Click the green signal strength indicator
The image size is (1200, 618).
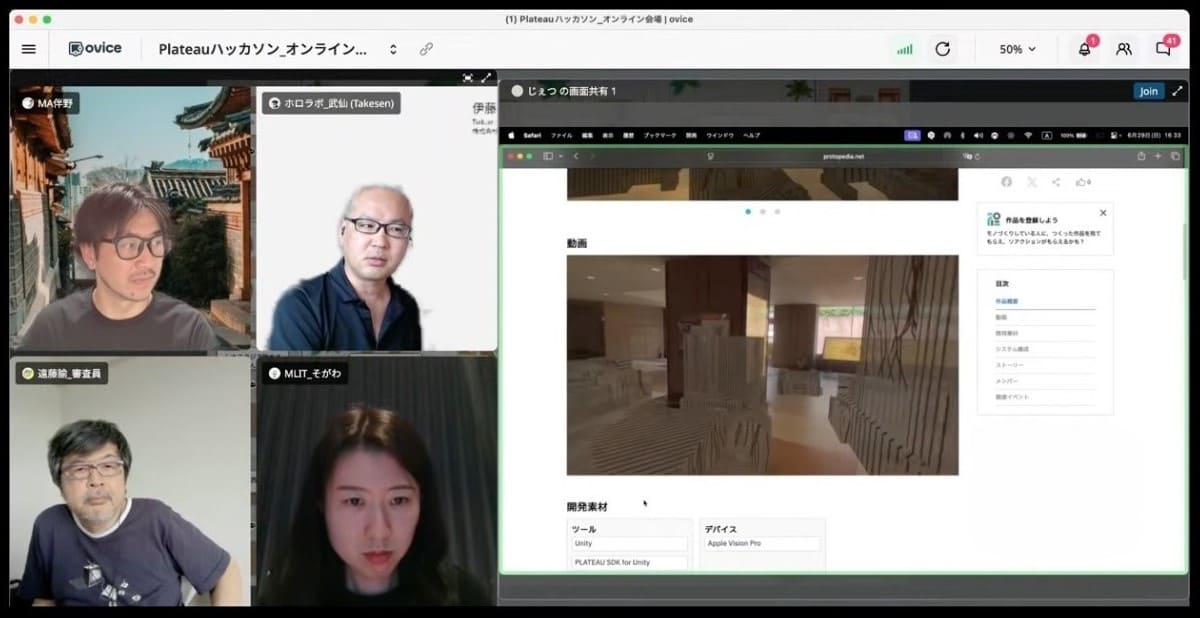pyautogui.click(x=904, y=49)
